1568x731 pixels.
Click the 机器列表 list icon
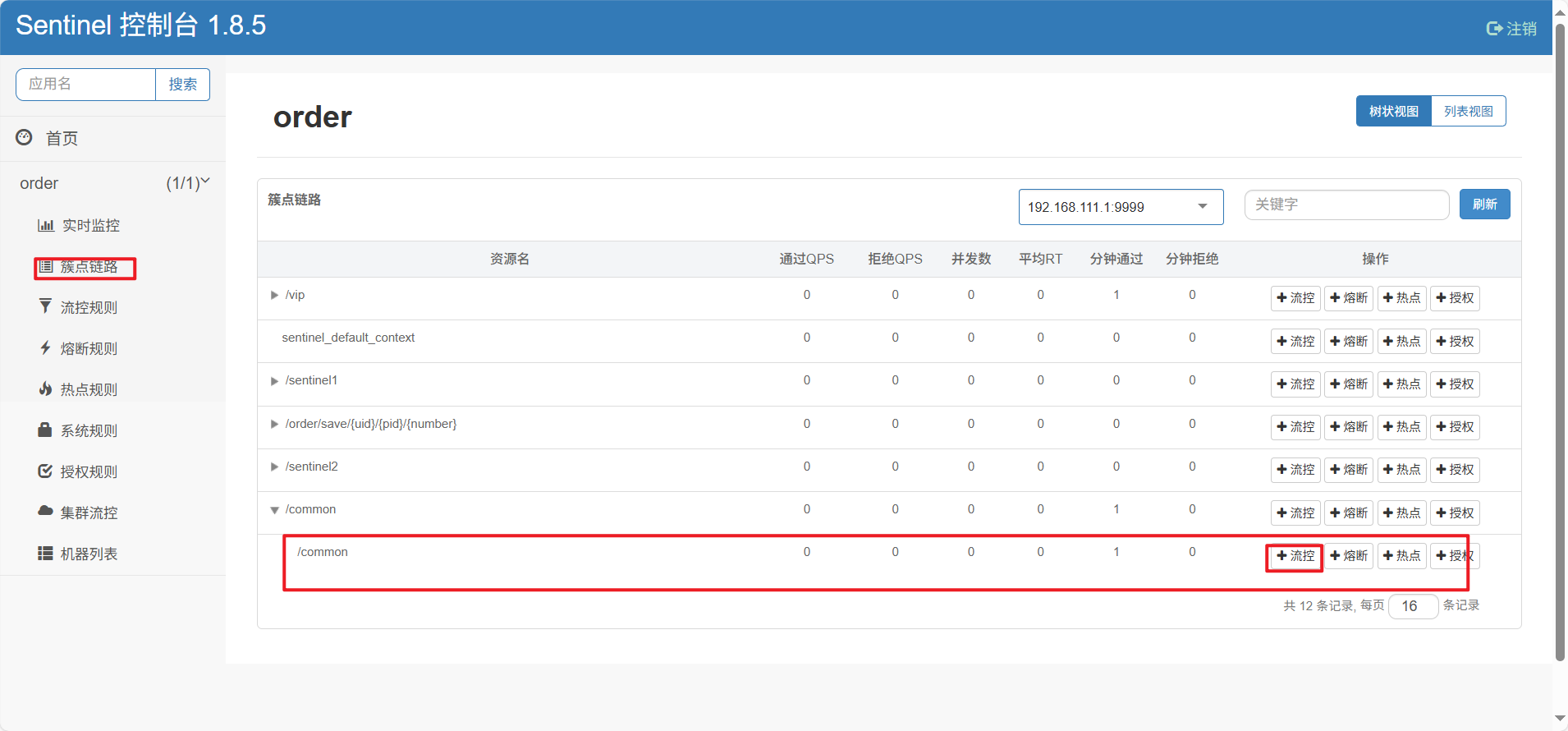click(x=45, y=553)
